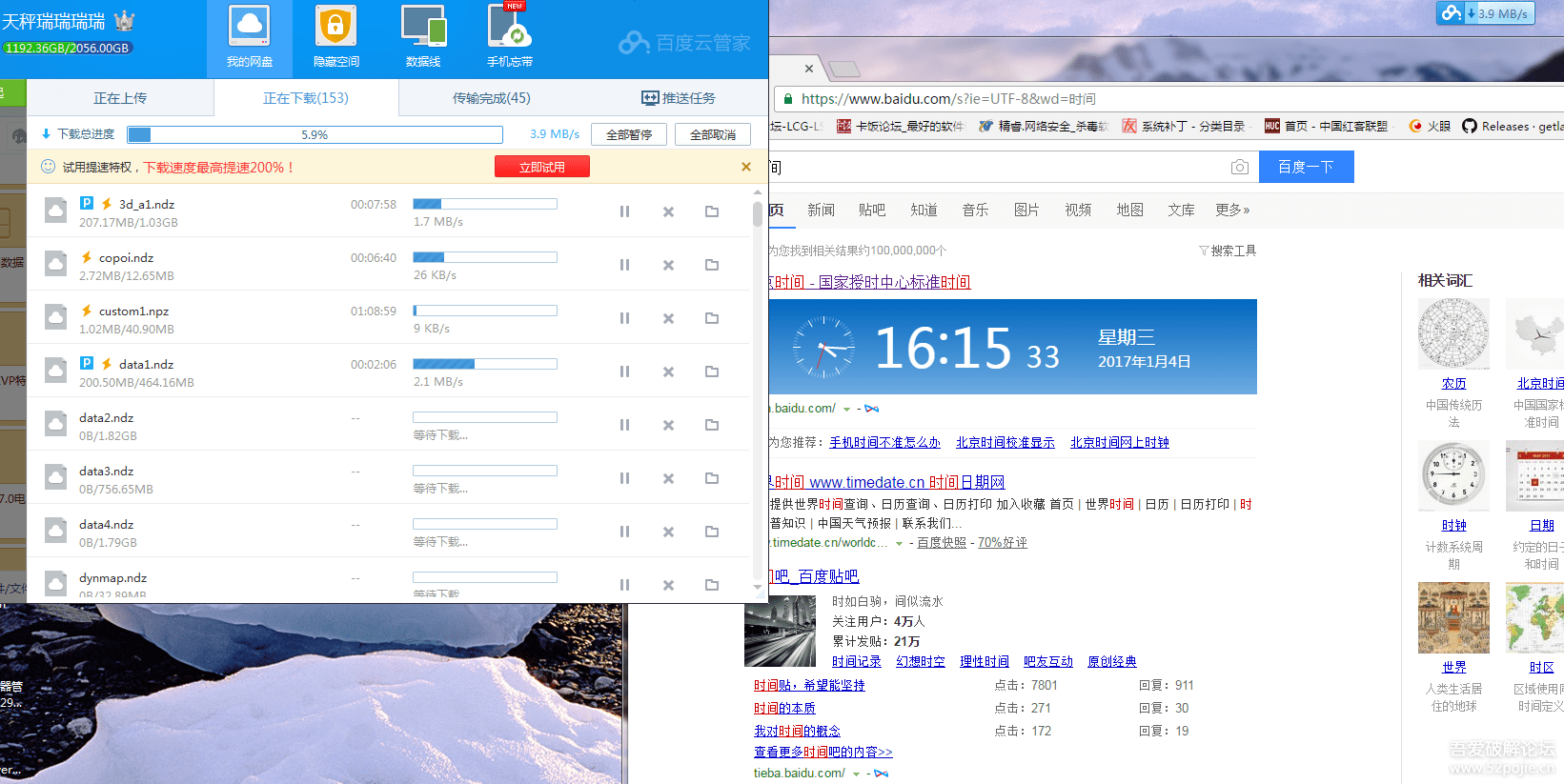Open folder for 3d_a1.ndz
The height and width of the screenshot is (784, 1564).
coord(712,211)
